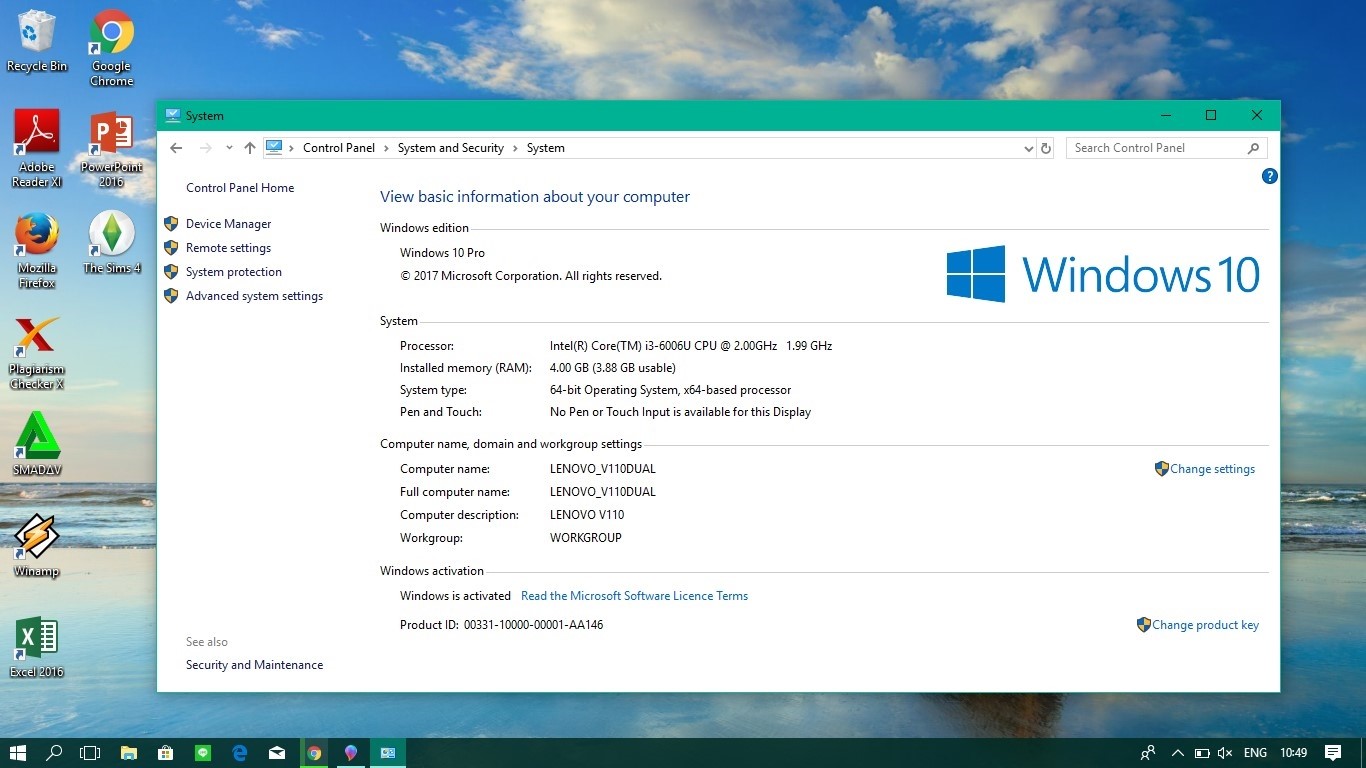Select the PowerPoint 2016 desktop icon
Screen dimensions: 1366x768
tap(112, 149)
